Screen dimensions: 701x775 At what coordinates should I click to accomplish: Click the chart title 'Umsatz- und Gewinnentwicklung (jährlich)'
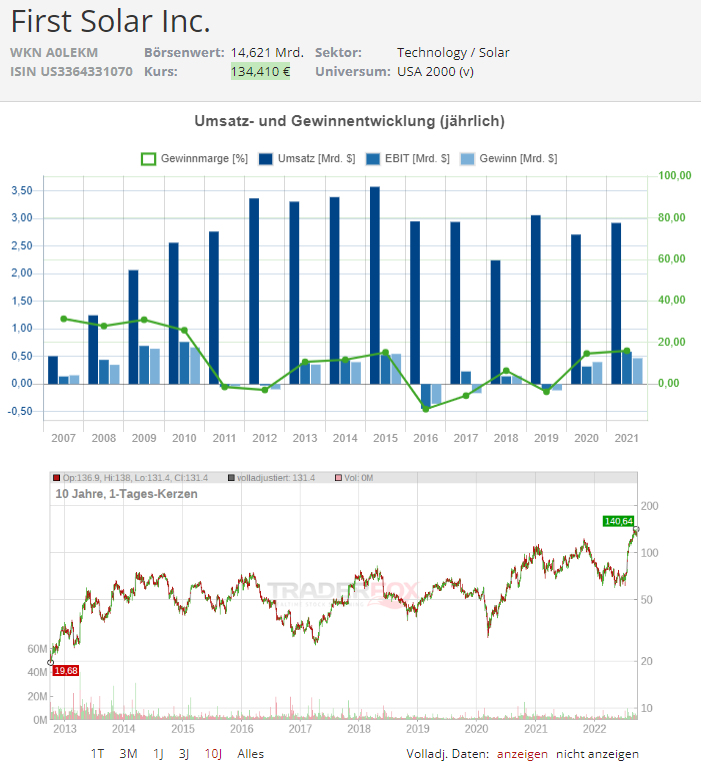[x=350, y=121]
